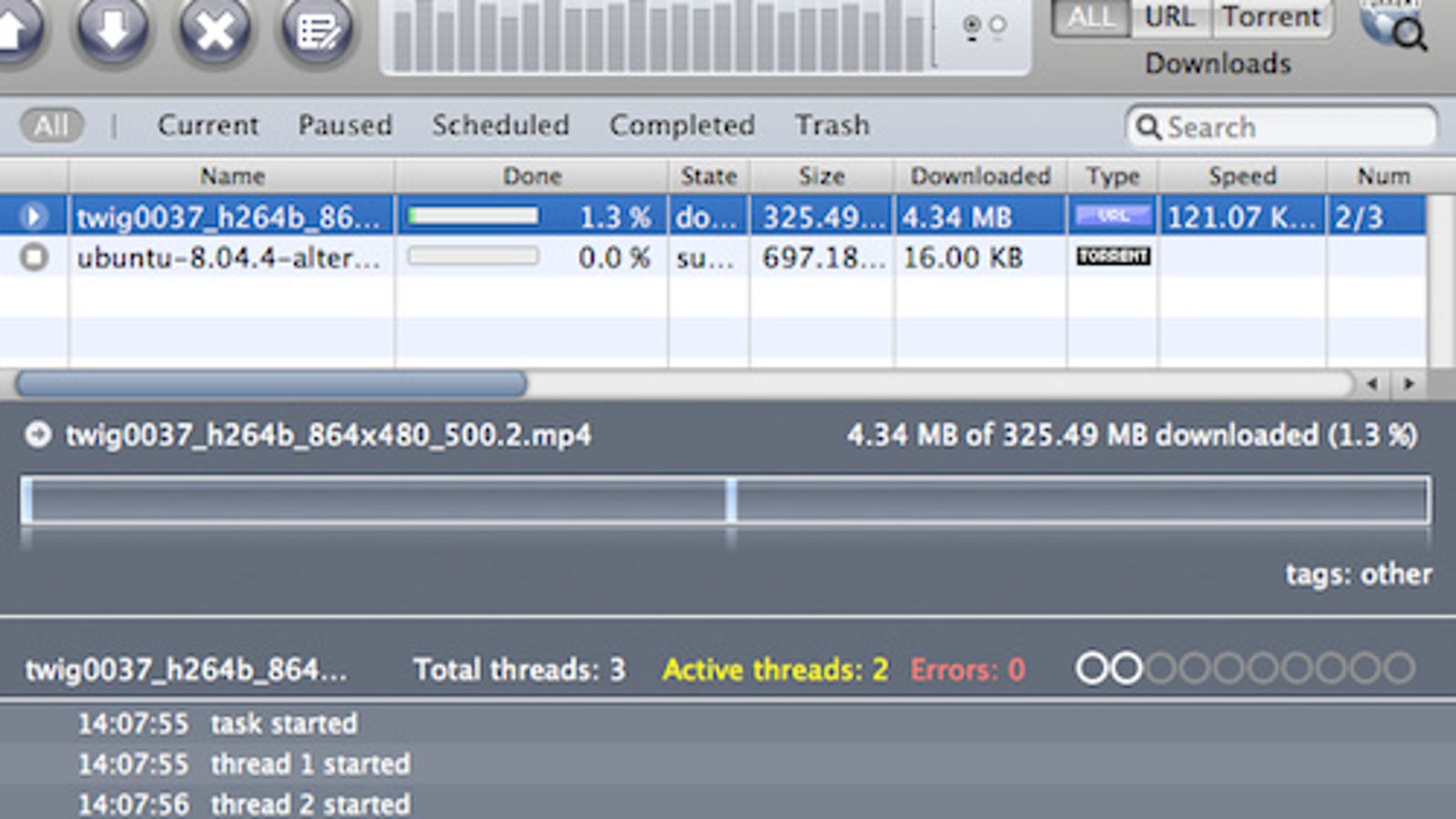The image size is (1456, 819).
Task: Click the 697.18... size cell
Action: (x=824, y=258)
